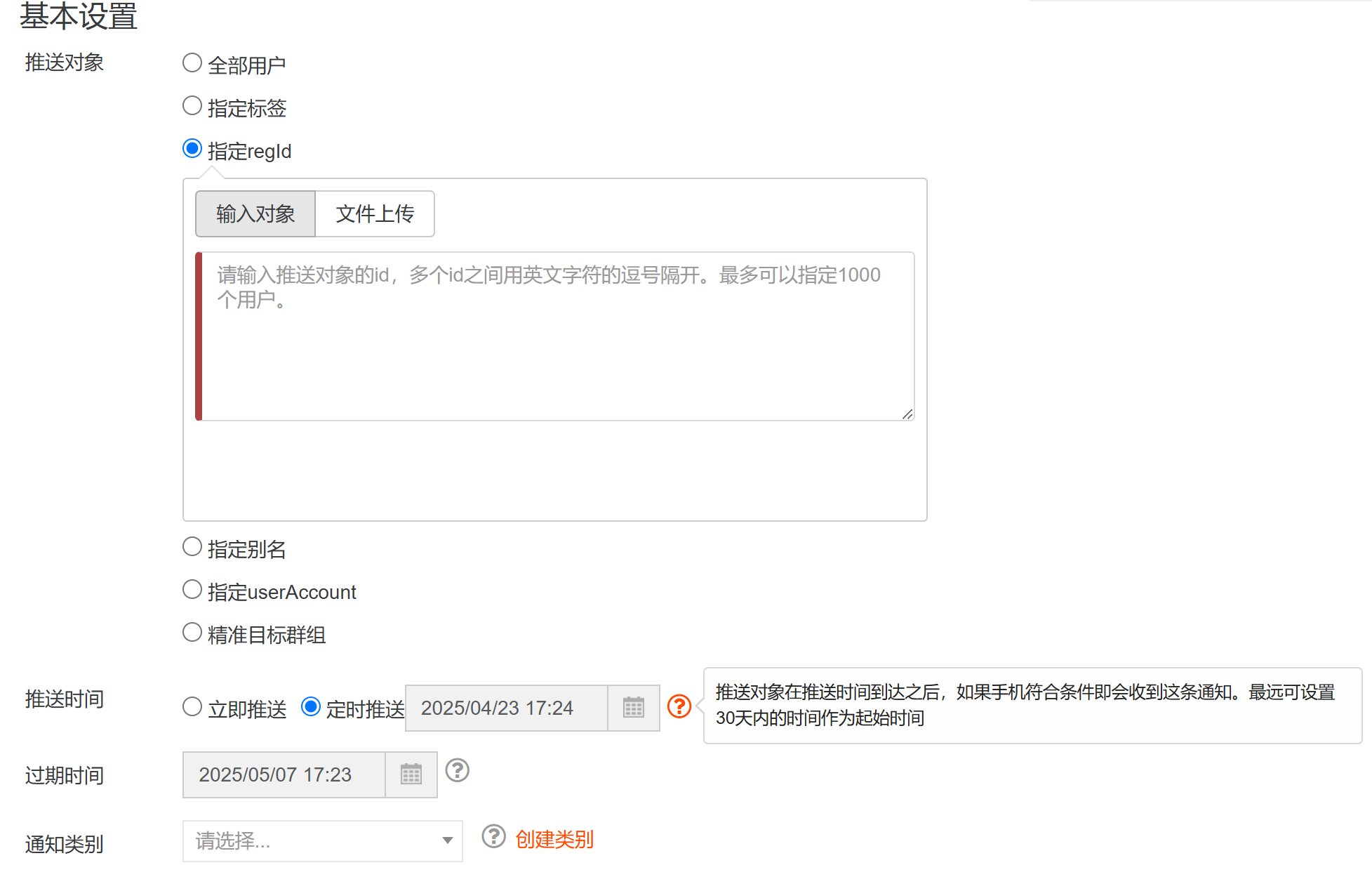Viewport: 1372px width, 877px height.
Task: Select the 指定标签 radio option
Action: tap(192, 106)
